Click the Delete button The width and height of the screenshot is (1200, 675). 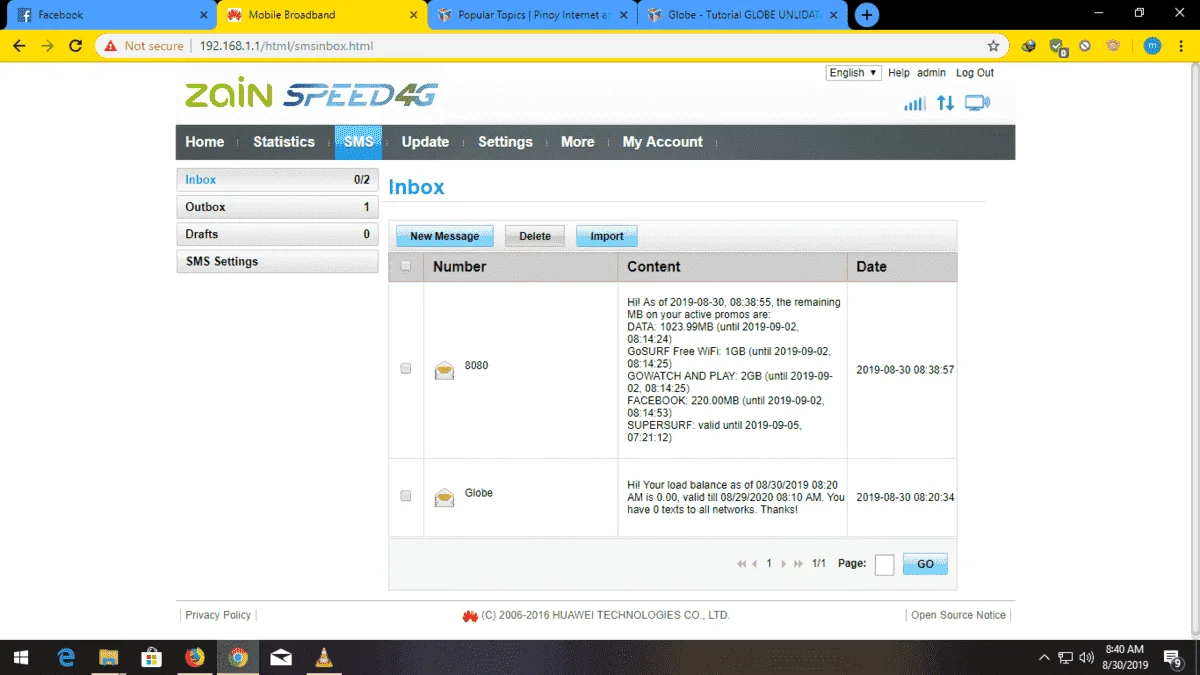[x=535, y=236]
